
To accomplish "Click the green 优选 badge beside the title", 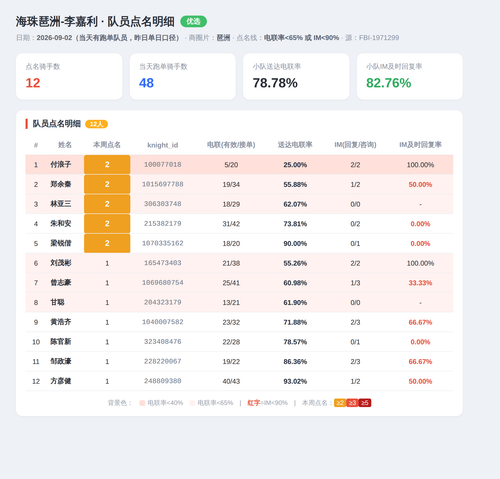I will pyautogui.click(x=193, y=22).
